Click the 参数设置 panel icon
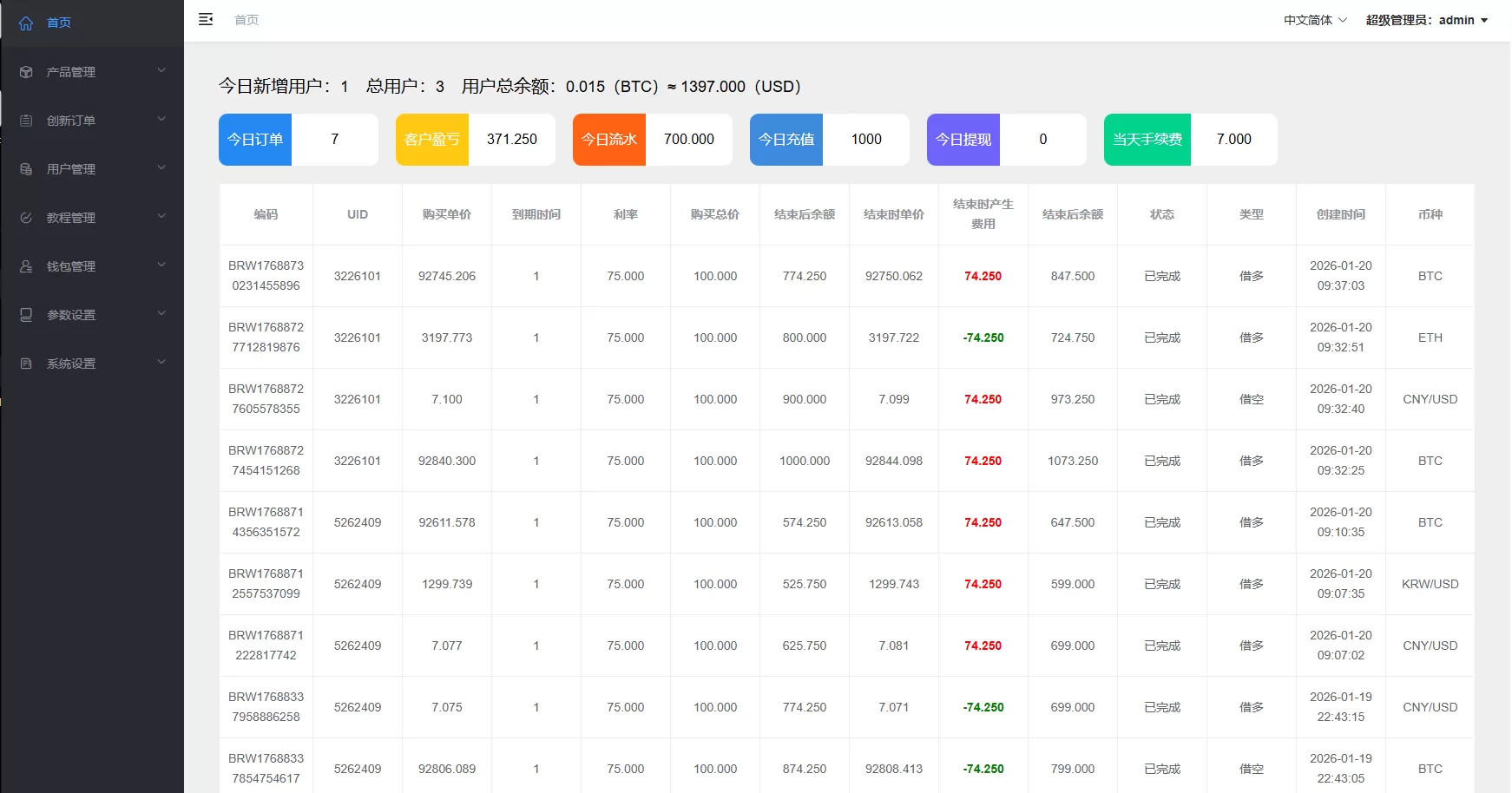This screenshot has height=793, width=1512. (25, 314)
